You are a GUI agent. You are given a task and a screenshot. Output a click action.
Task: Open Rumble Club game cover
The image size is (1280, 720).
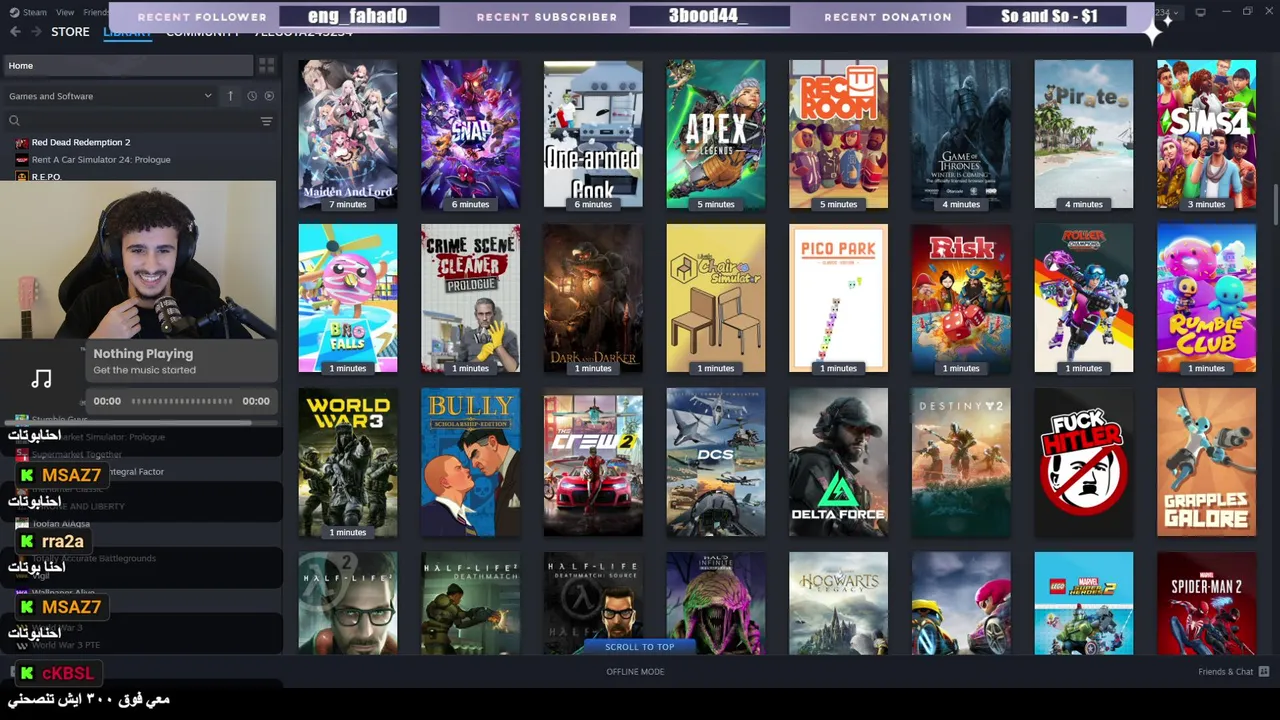[1206, 298]
